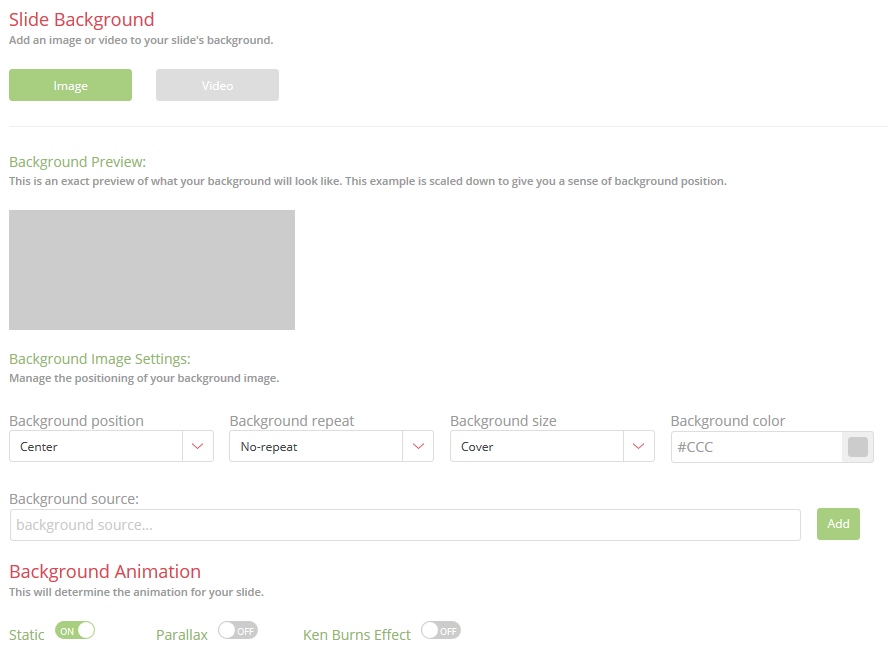Turn off the Static animation toggle
The height and width of the screenshot is (666, 888).
(x=75, y=630)
